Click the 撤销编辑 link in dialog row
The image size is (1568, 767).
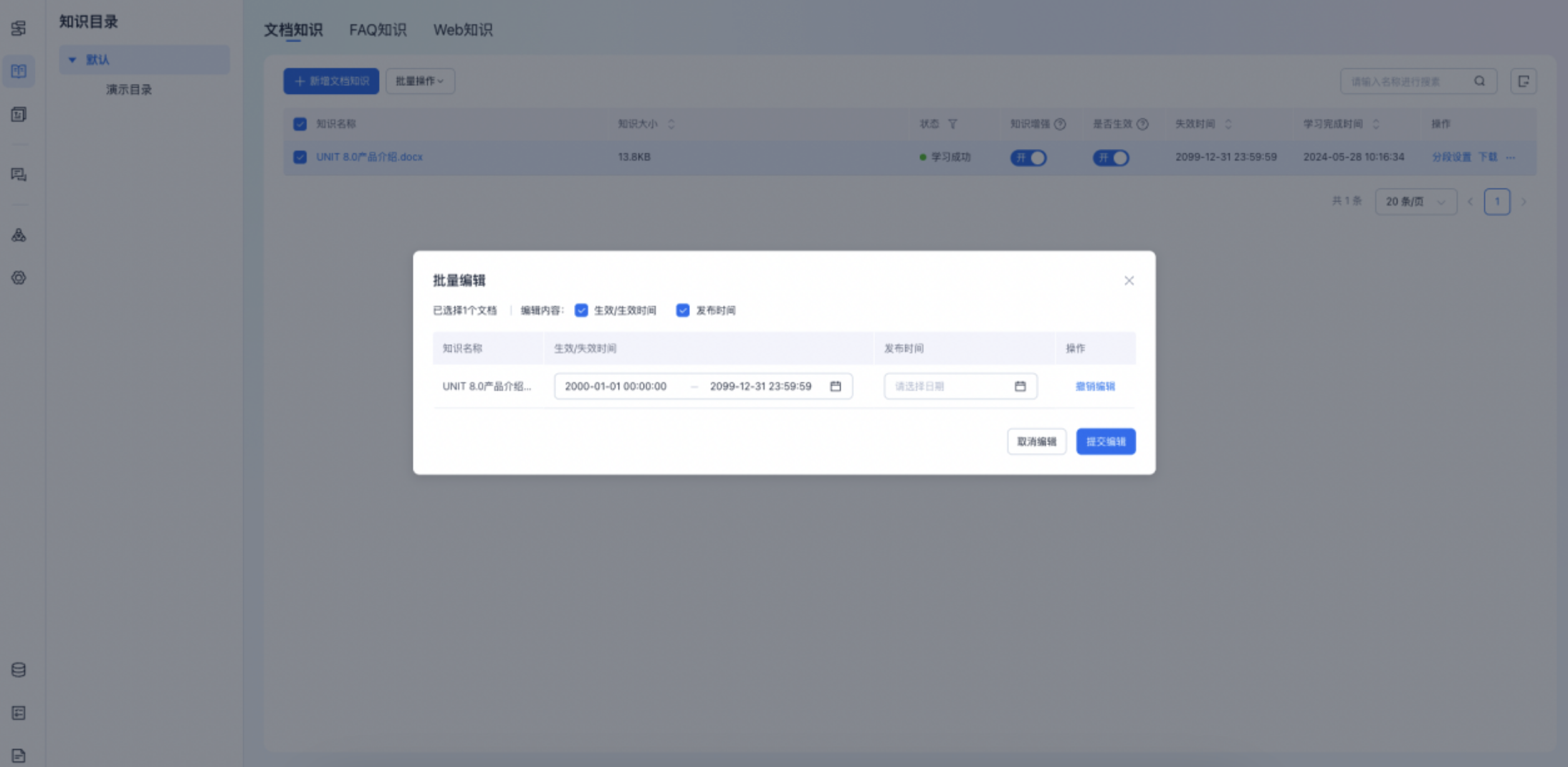coord(1095,386)
